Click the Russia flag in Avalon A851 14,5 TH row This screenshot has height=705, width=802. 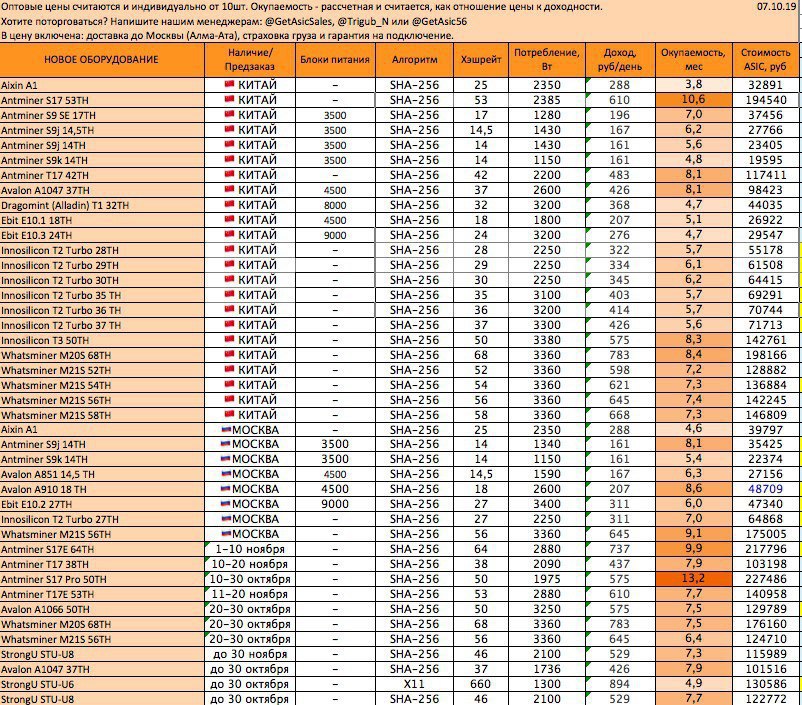pos(226,474)
